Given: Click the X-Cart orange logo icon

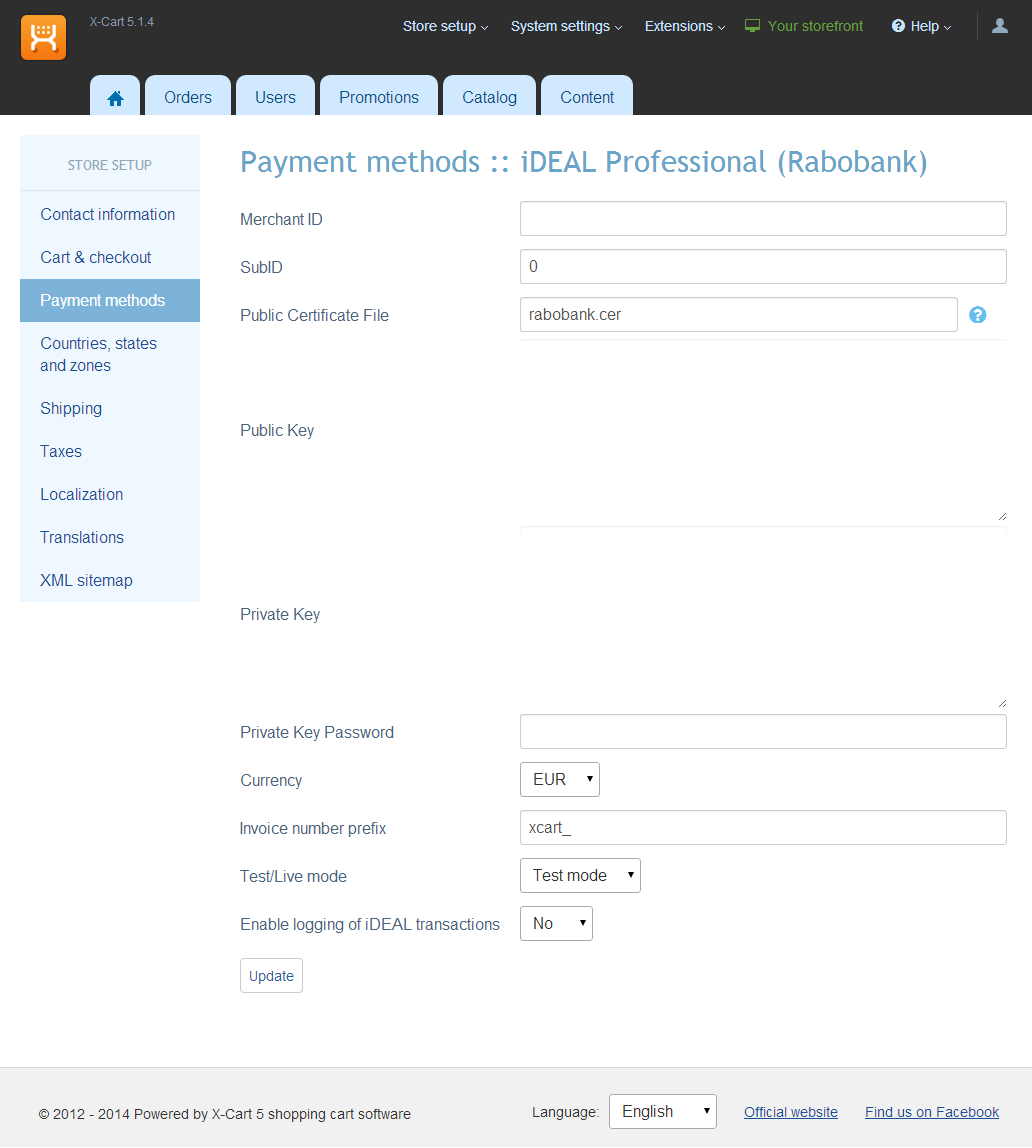Looking at the screenshot, I should 43,37.
